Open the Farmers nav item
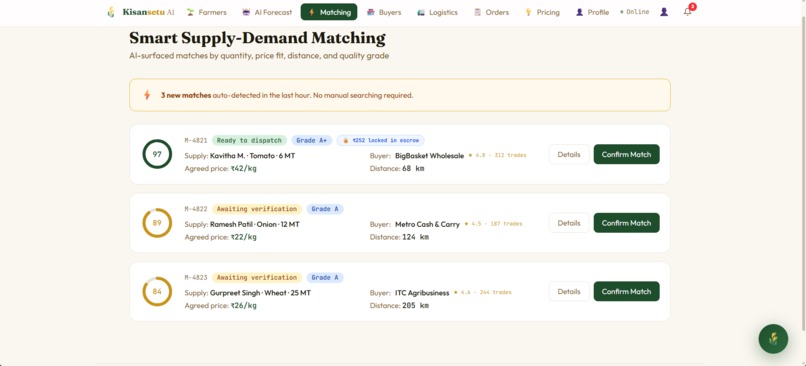Viewport: 806px width, 366px height. coord(206,12)
